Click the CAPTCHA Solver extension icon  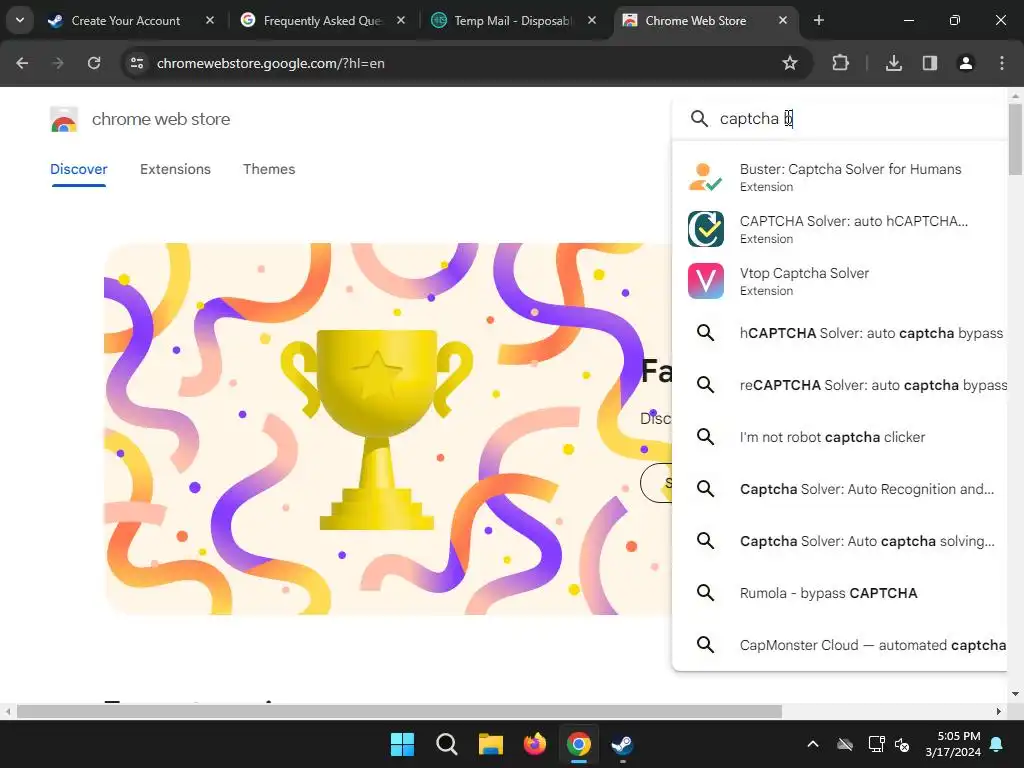705,229
